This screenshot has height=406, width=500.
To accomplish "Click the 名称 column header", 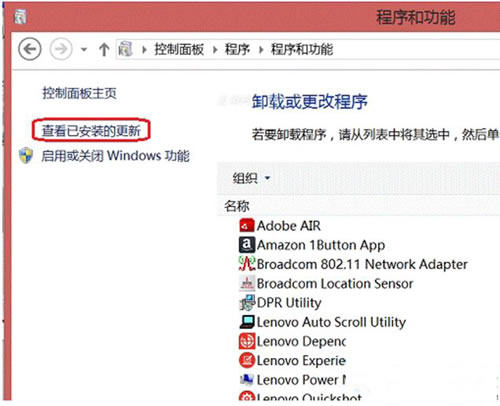I will pos(237,206).
